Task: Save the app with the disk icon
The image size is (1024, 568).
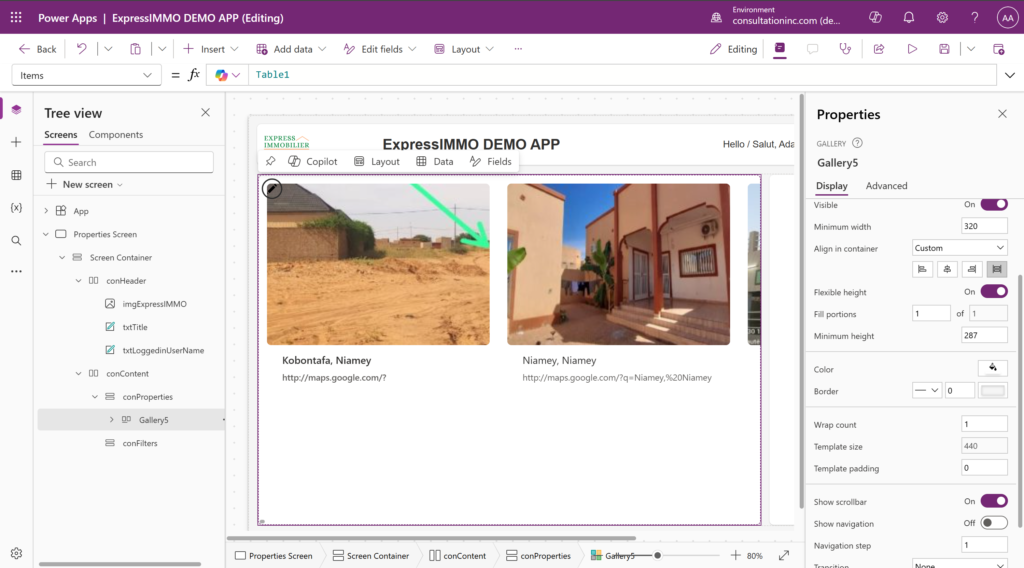Action: [944, 49]
